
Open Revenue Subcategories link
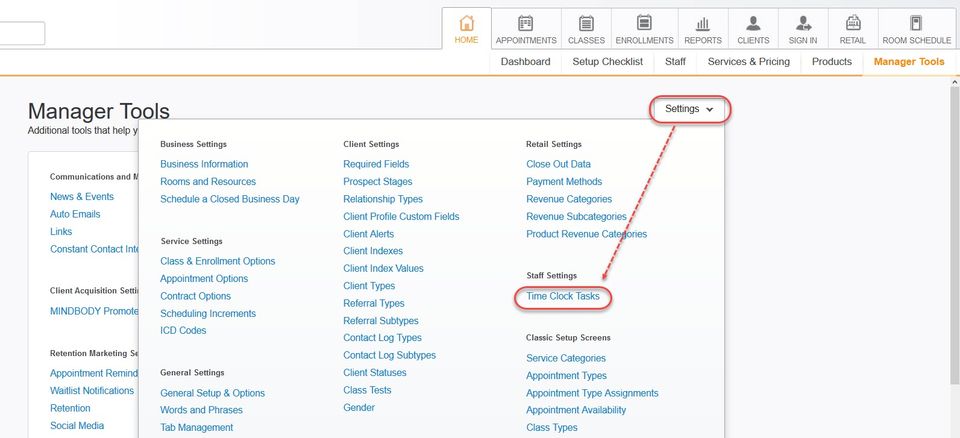tap(576, 216)
